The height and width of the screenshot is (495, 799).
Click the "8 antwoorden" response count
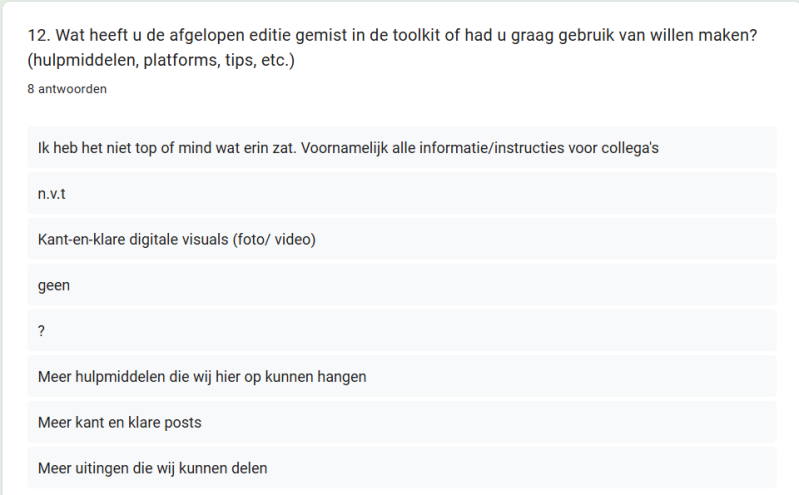pos(67,89)
